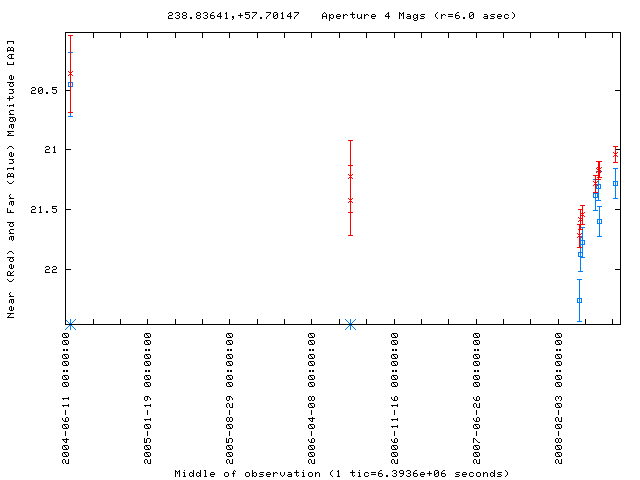
Task: Click the plot title coordinates 238.83641,+57.70147
Action: click(233, 16)
